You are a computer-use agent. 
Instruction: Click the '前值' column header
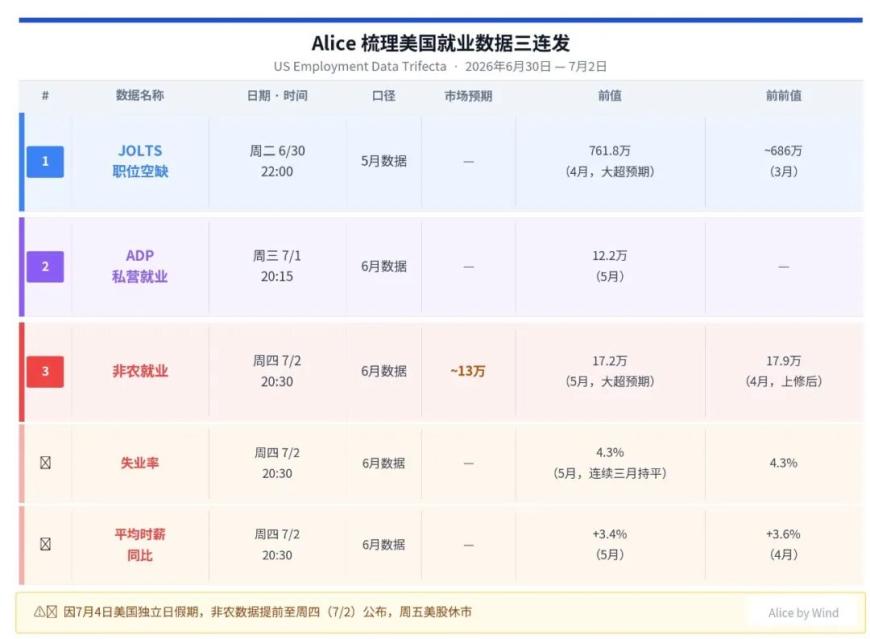coord(610,95)
